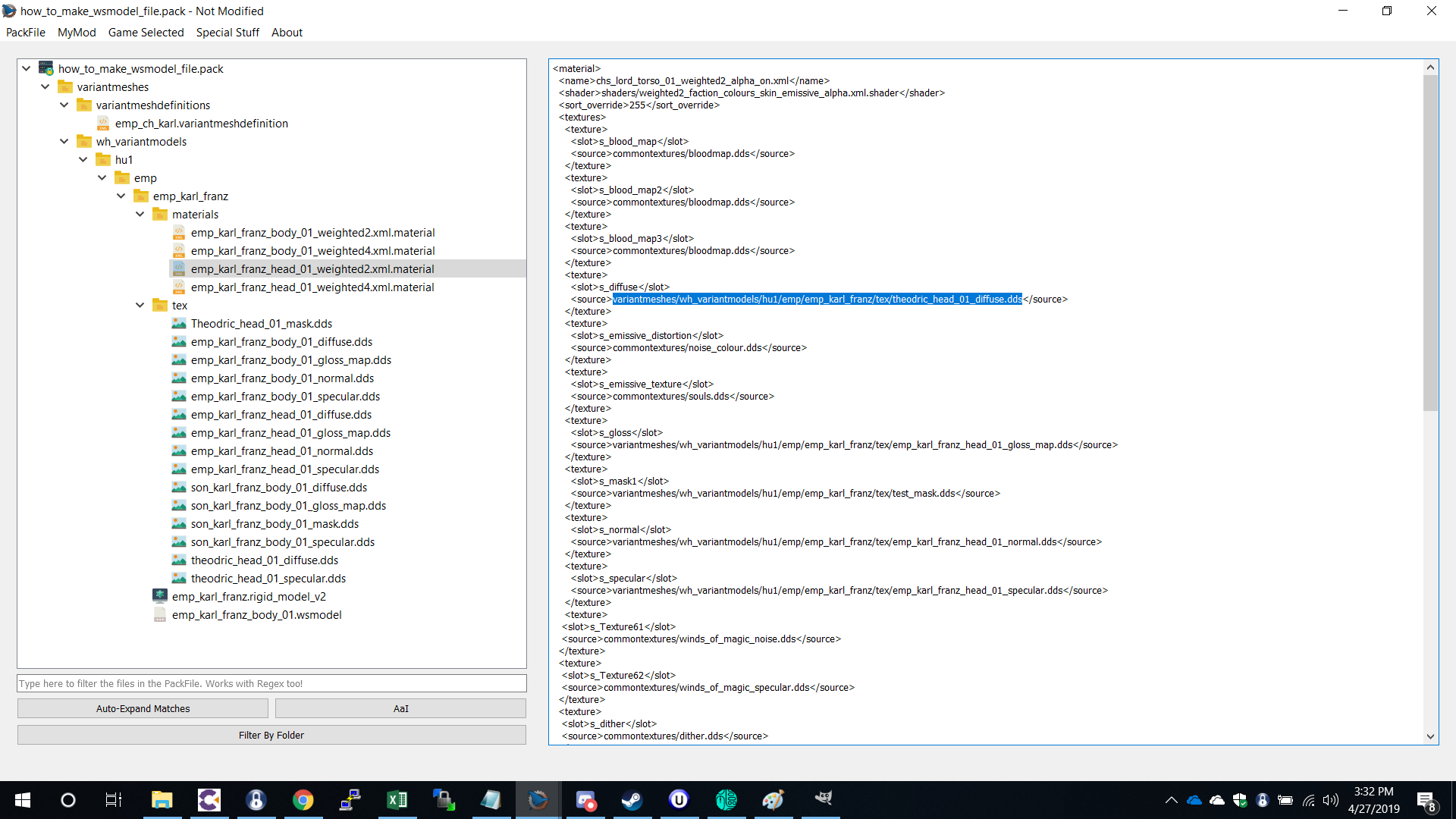Open the PackFile menu
1456x819 pixels.
tap(26, 32)
